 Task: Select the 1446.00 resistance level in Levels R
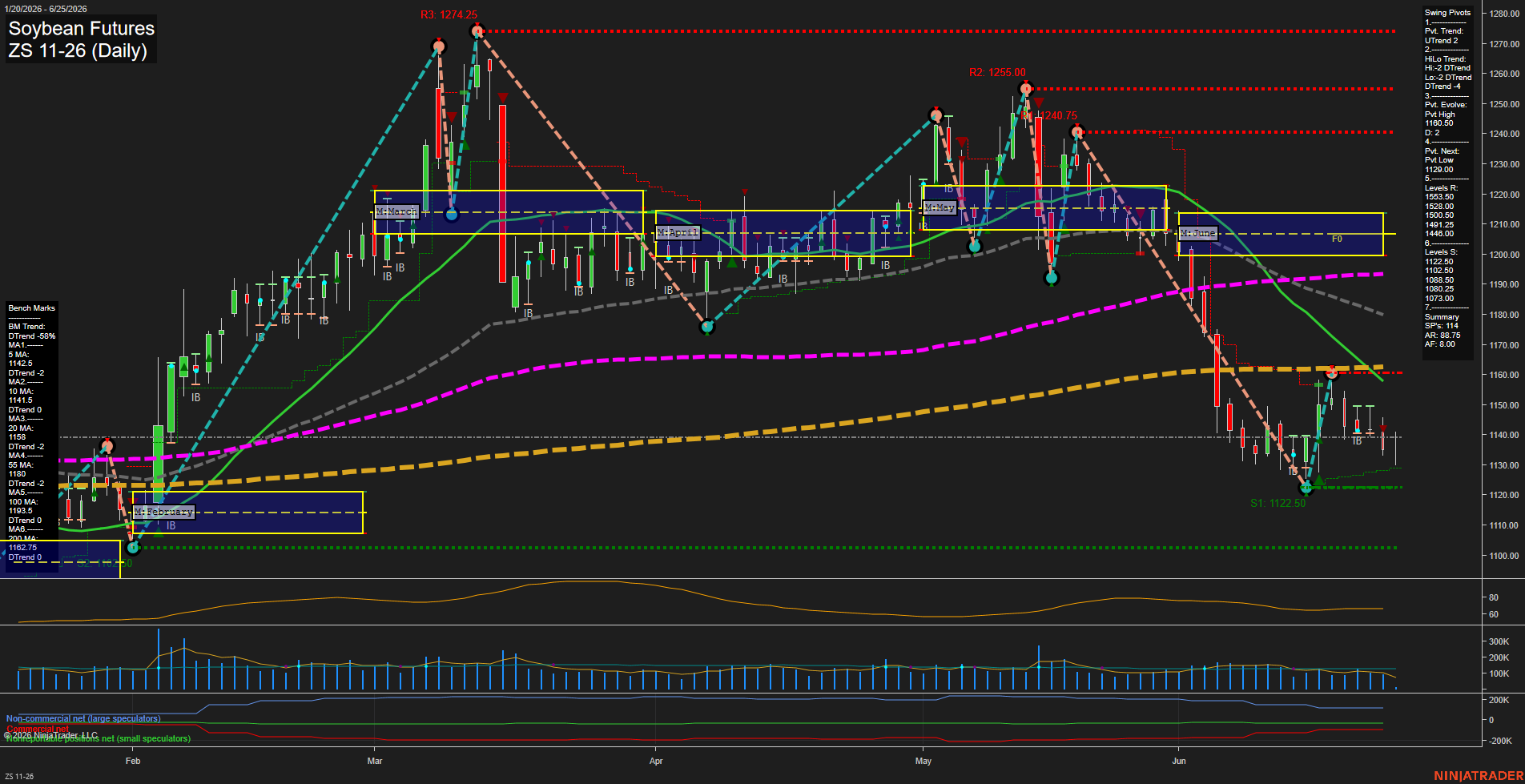[1439, 234]
